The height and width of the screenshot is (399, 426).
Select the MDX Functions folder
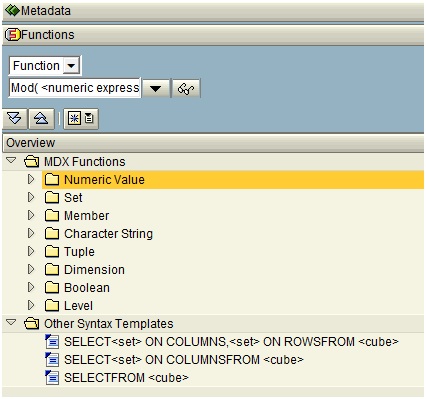click(85, 162)
